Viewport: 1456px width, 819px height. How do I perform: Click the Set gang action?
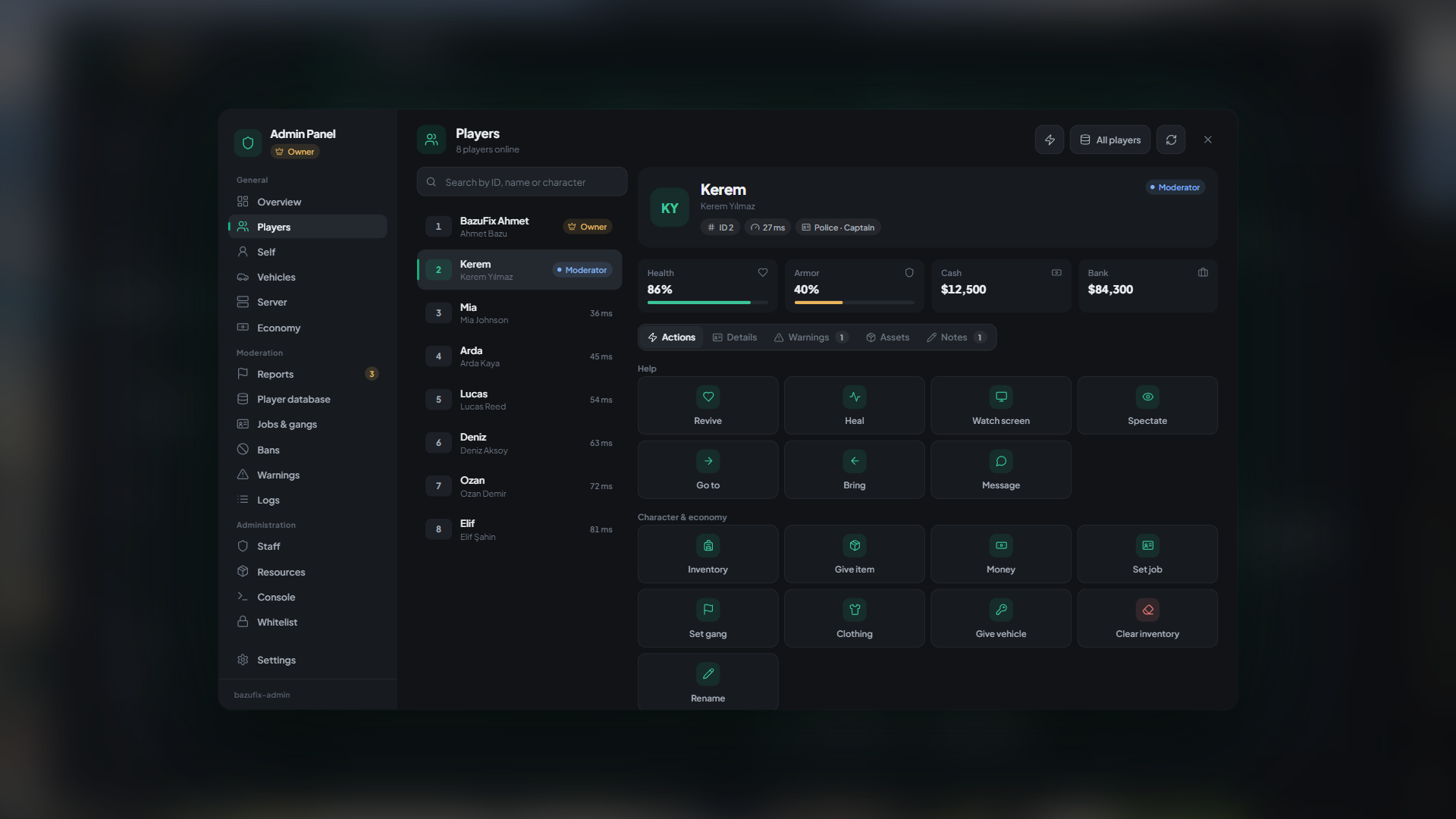pyautogui.click(x=708, y=619)
